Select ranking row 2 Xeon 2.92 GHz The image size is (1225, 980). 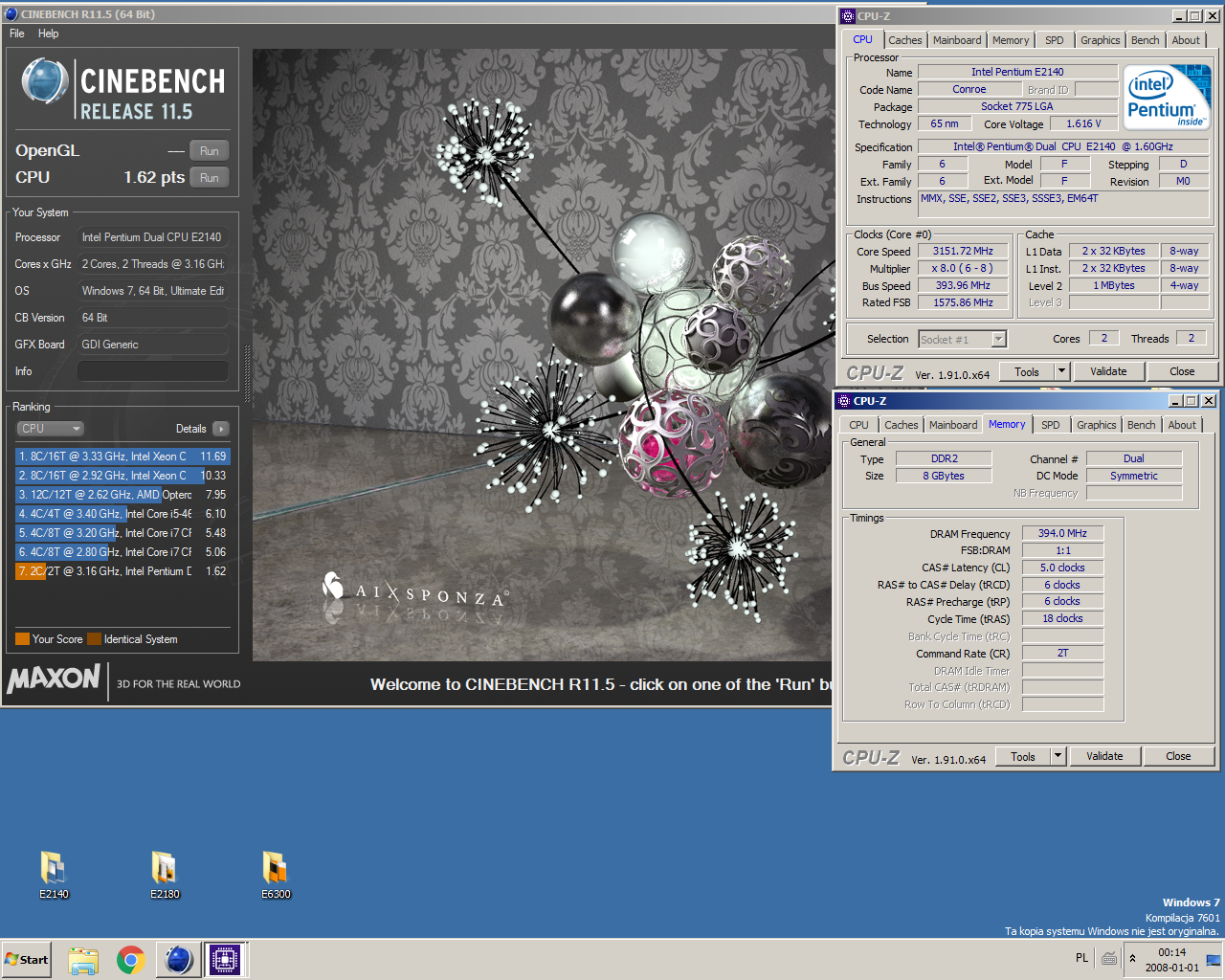click(x=122, y=476)
